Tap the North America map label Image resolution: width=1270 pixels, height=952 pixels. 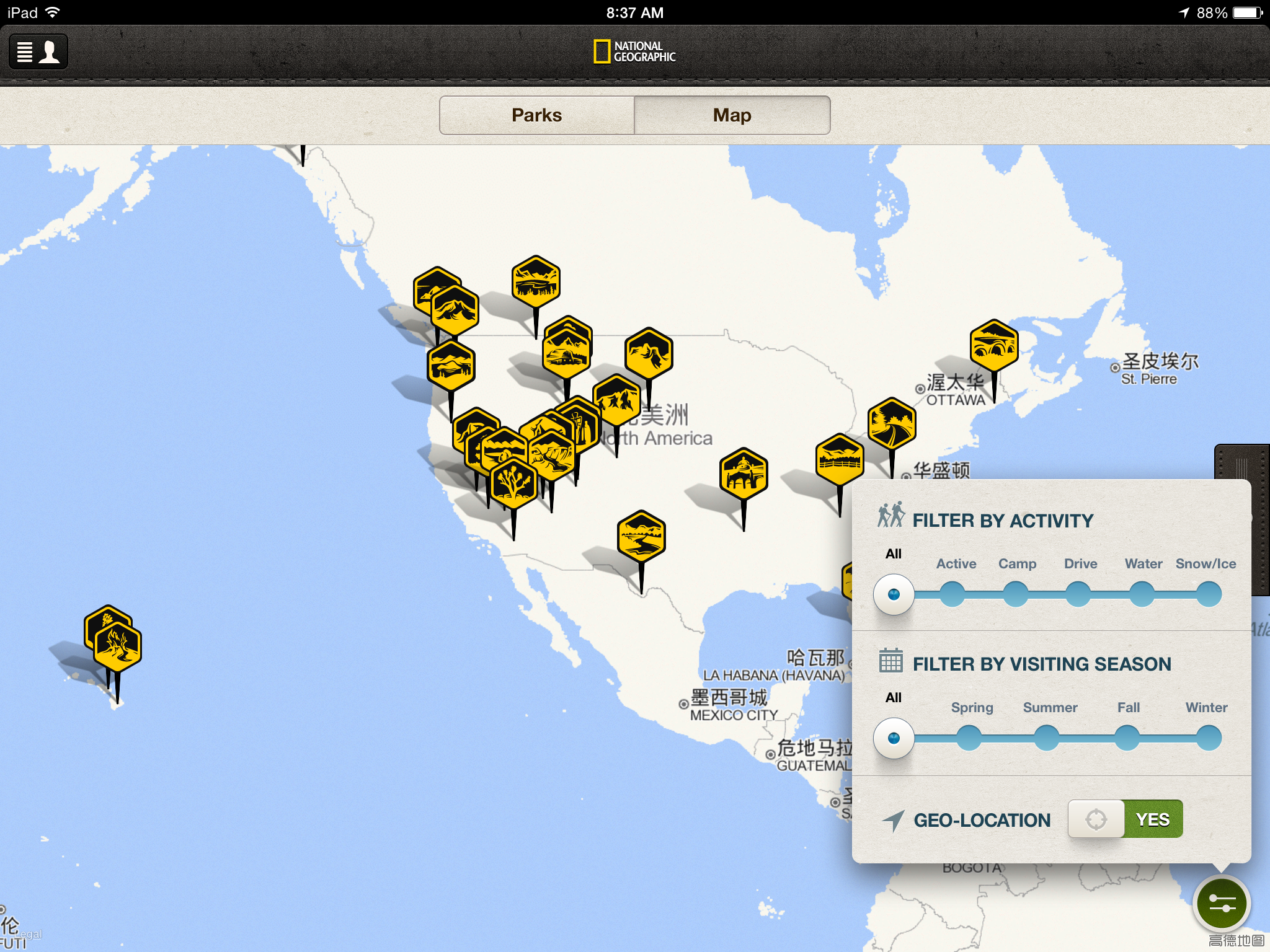click(x=657, y=438)
